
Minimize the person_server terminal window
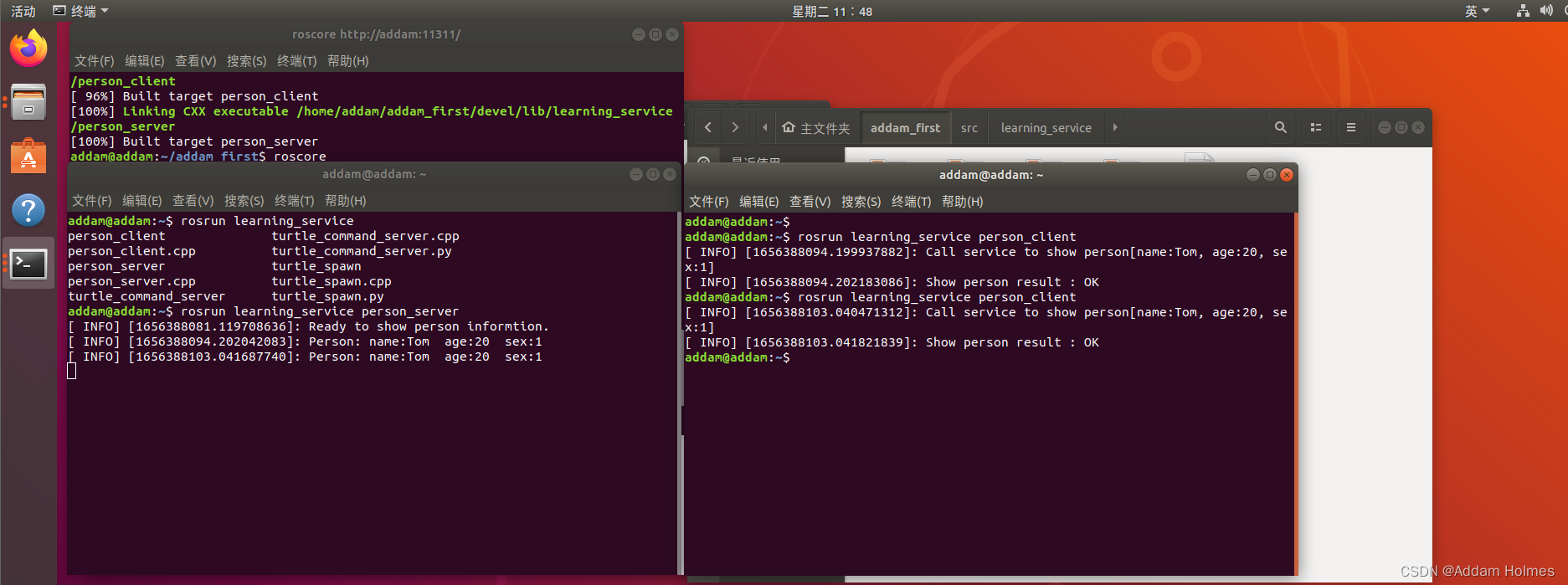coord(636,174)
